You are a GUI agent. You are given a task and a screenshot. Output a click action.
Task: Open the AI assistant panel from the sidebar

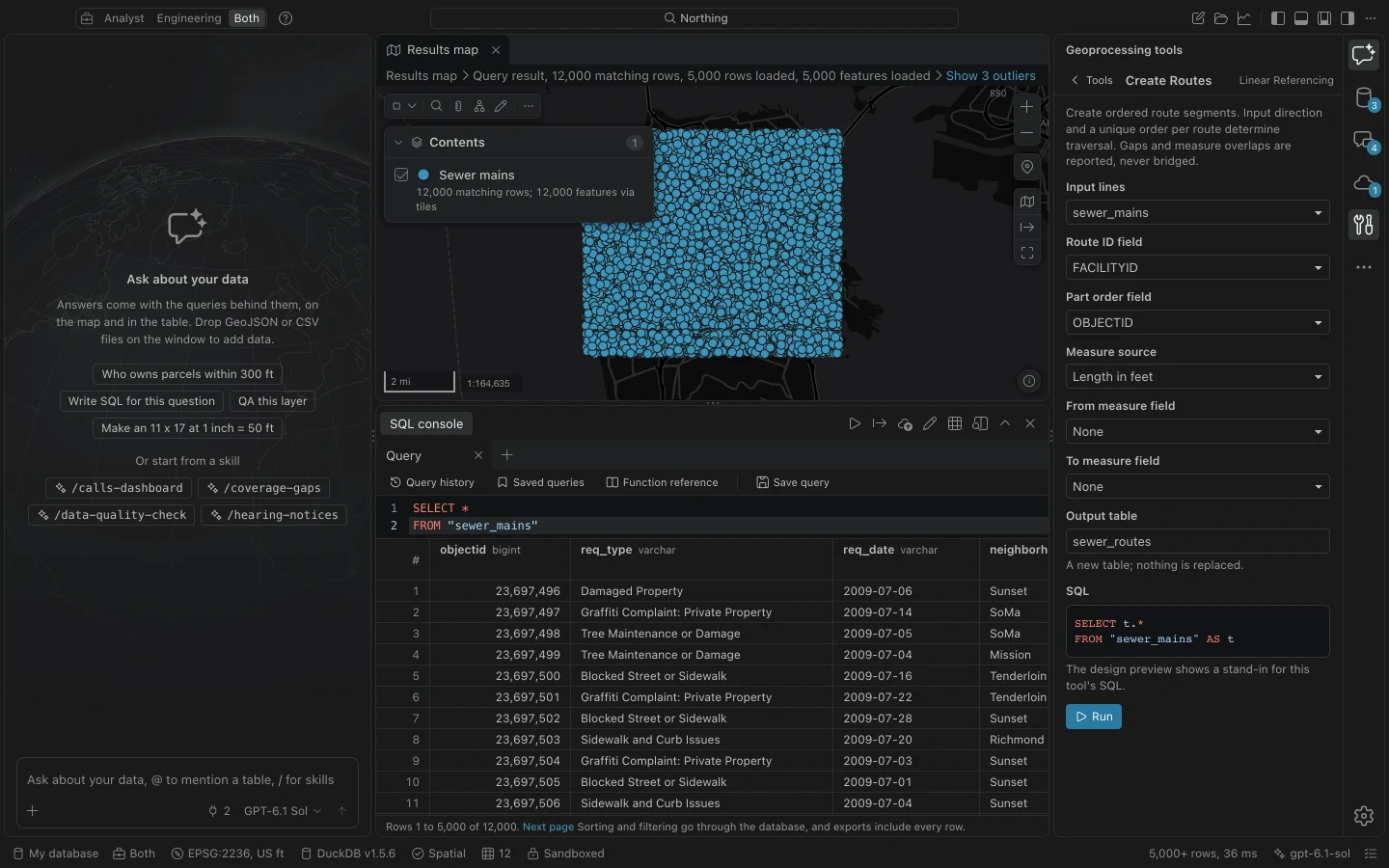(1363, 55)
